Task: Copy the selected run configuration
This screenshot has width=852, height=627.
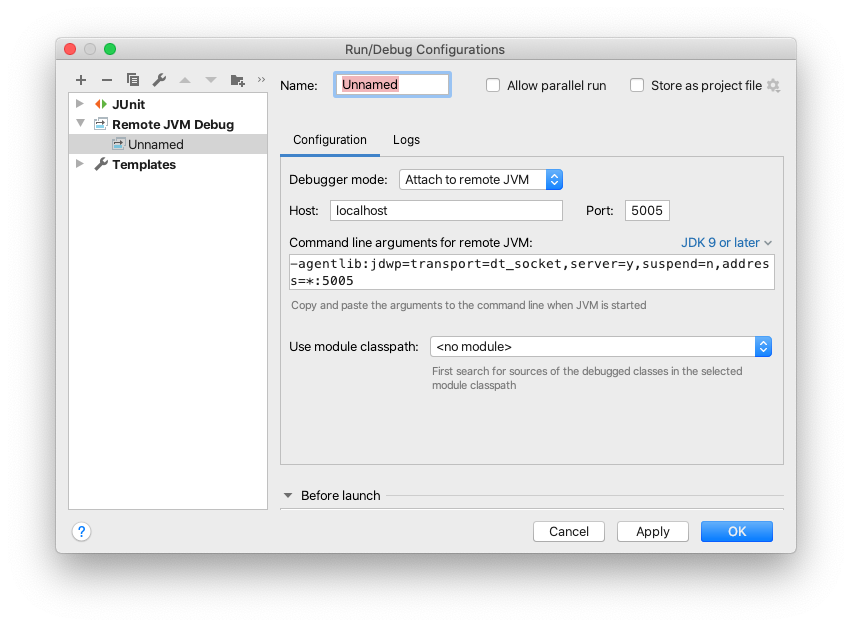Action: 133,80
